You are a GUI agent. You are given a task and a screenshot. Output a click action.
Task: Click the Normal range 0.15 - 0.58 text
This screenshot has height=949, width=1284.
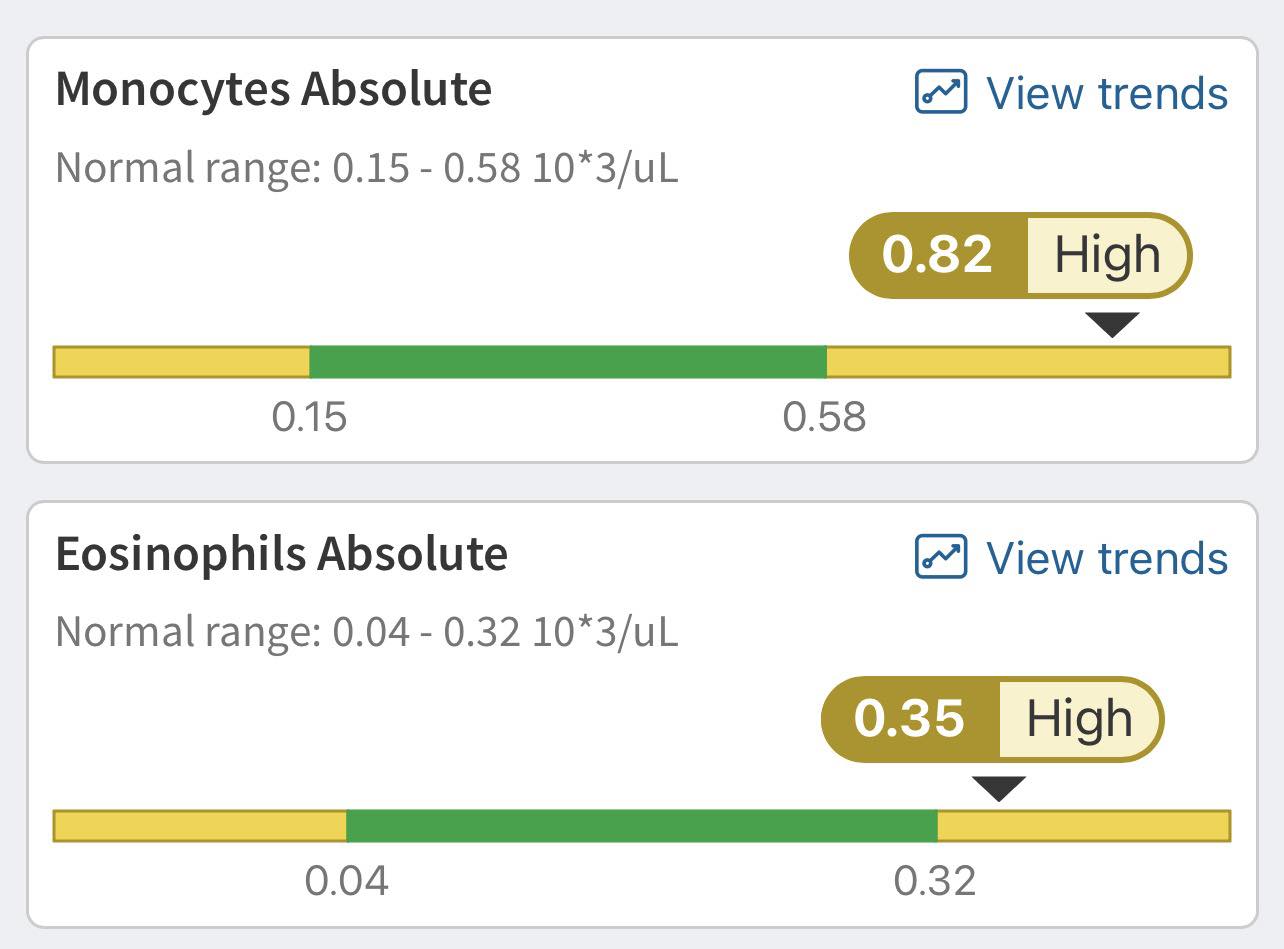tap(367, 168)
